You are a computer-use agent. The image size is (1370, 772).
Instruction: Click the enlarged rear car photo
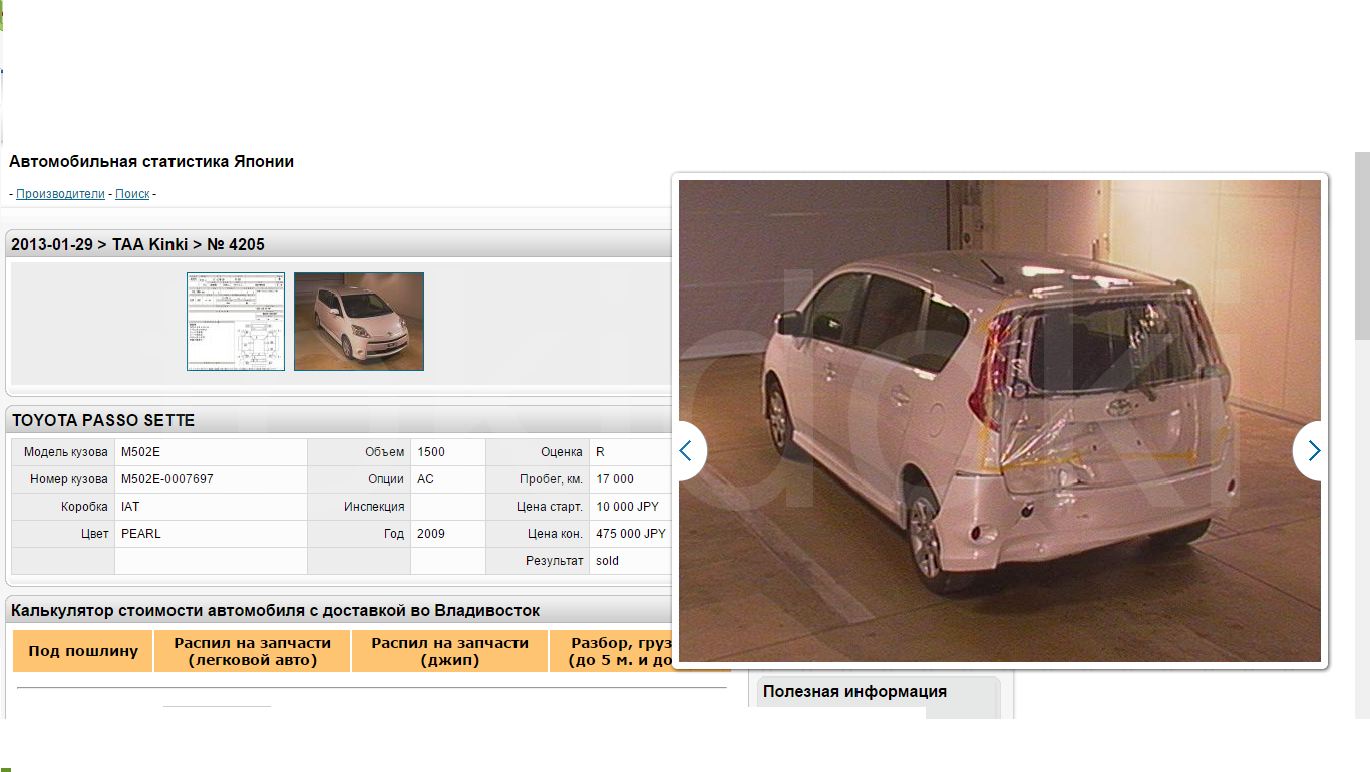click(x=1000, y=421)
